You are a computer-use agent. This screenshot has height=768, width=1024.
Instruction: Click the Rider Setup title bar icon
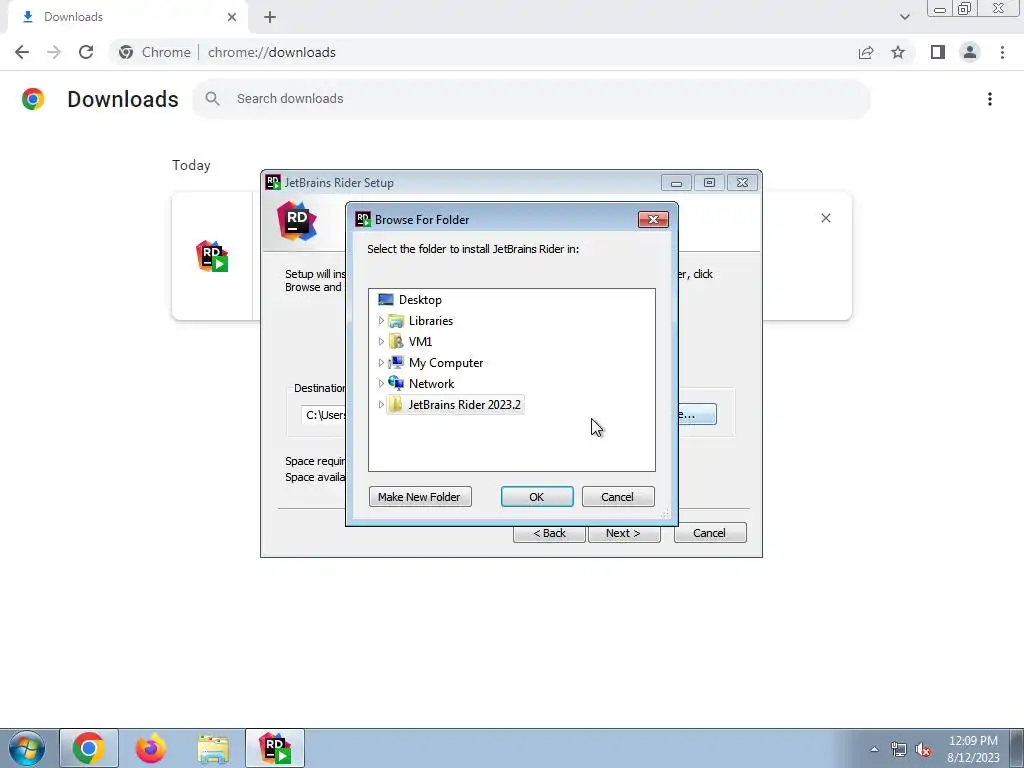pyautogui.click(x=273, y=182)
